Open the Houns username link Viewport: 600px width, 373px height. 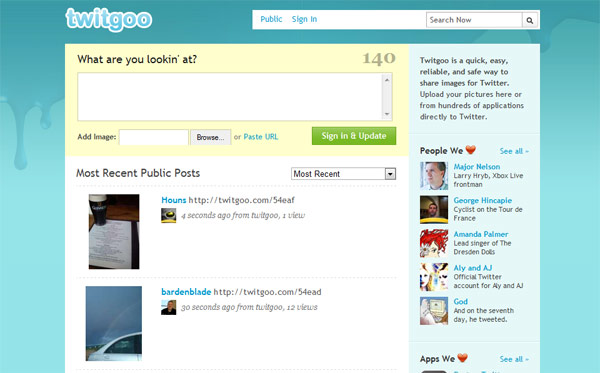tap(173, 200)
